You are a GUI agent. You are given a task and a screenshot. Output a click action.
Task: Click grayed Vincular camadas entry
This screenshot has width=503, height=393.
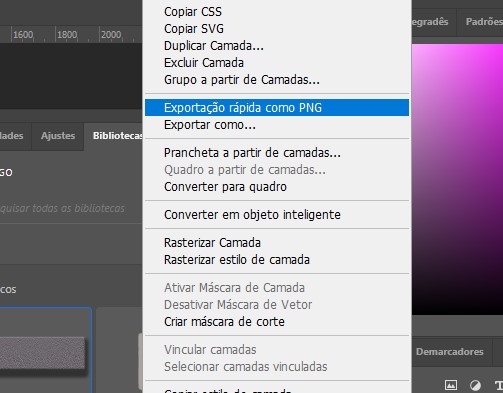pyautogui.click(x=277, y=350)
